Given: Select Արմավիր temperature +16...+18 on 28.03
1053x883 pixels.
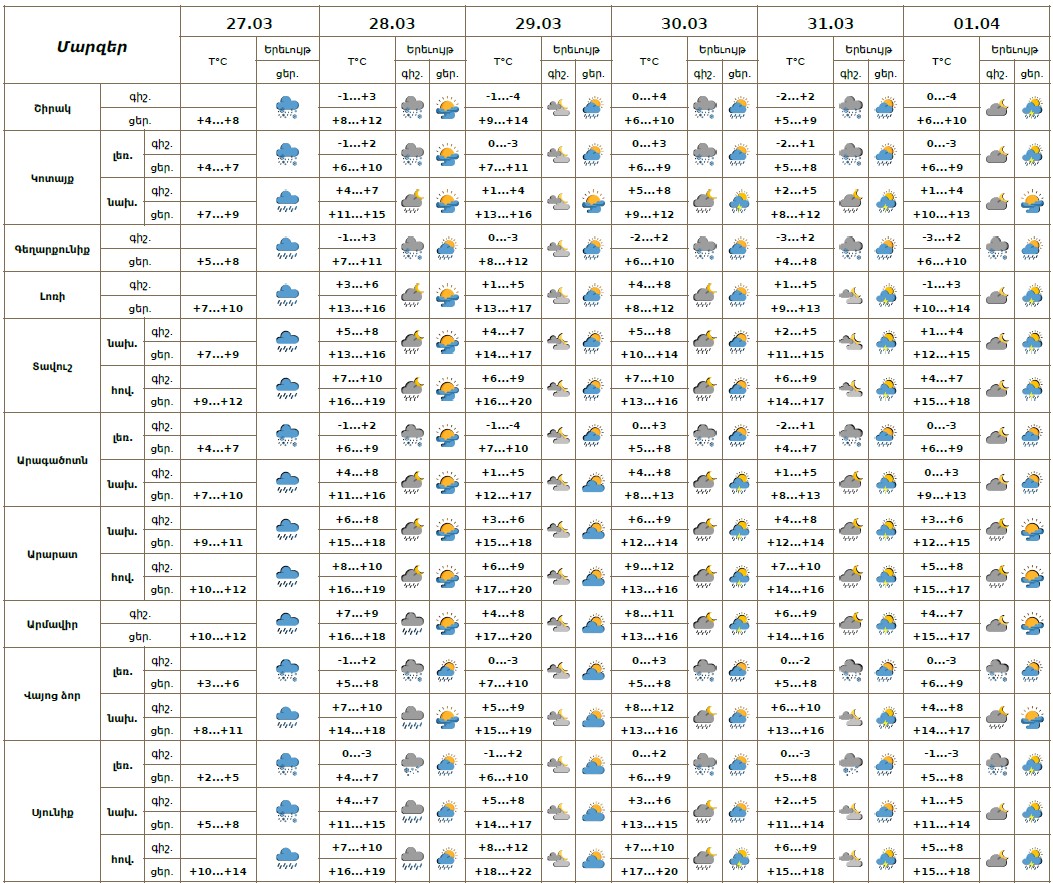Looking at the screenshot, I should pyautogui.click(x=358, y=636).
